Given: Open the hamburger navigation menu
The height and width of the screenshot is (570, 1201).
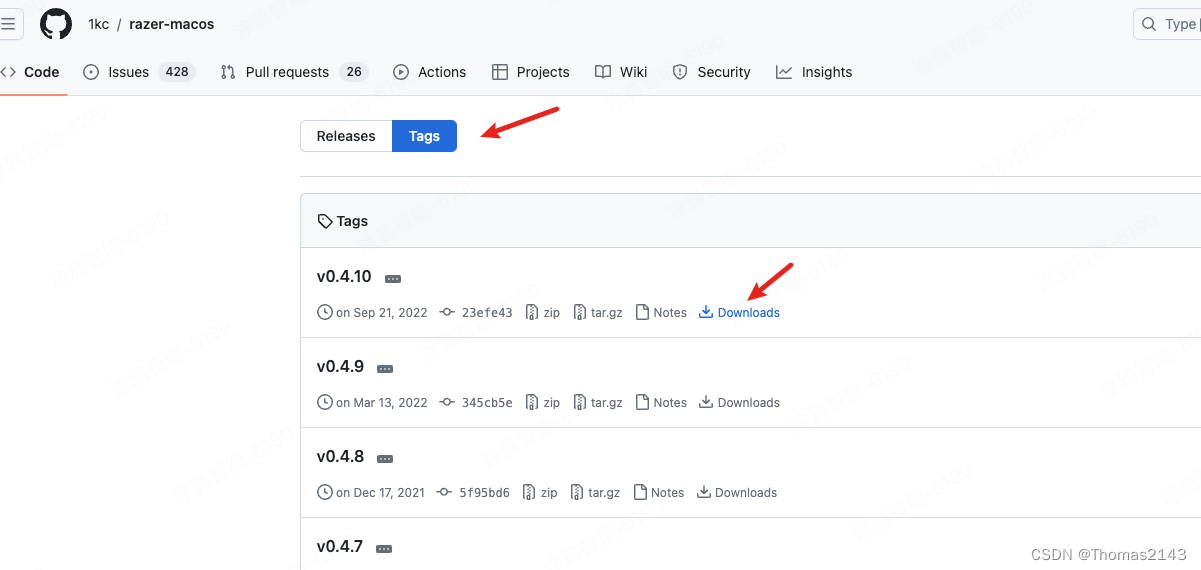Looking at the screenshot, I should tap(8, 24).
